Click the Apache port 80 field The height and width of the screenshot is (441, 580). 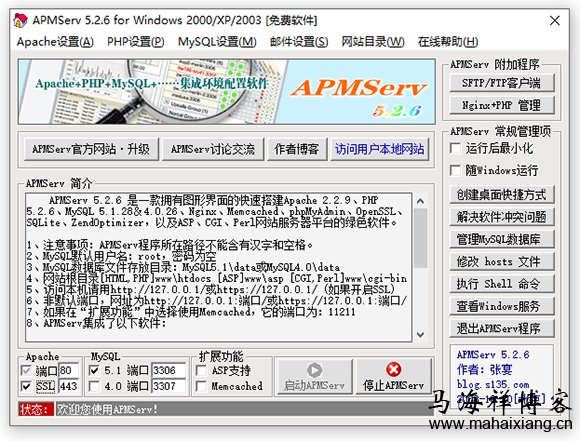[69, 370]
